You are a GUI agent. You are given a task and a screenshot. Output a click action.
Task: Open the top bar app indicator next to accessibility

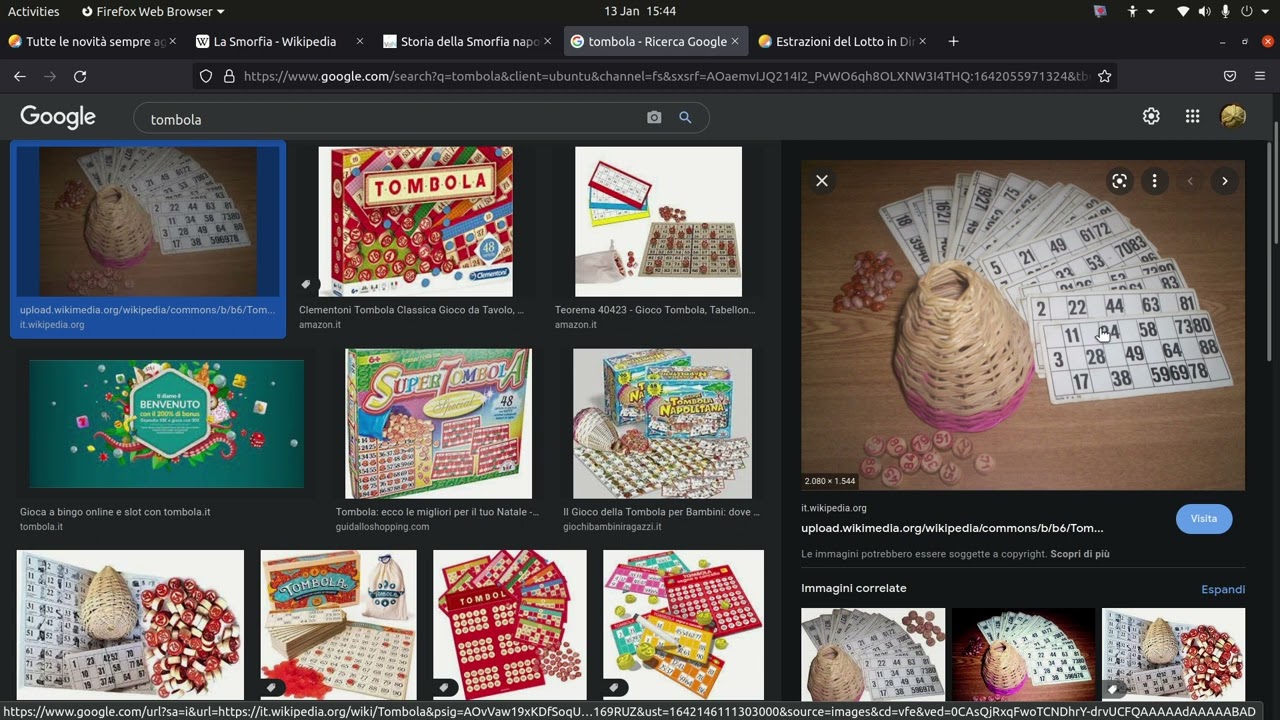1101,11
